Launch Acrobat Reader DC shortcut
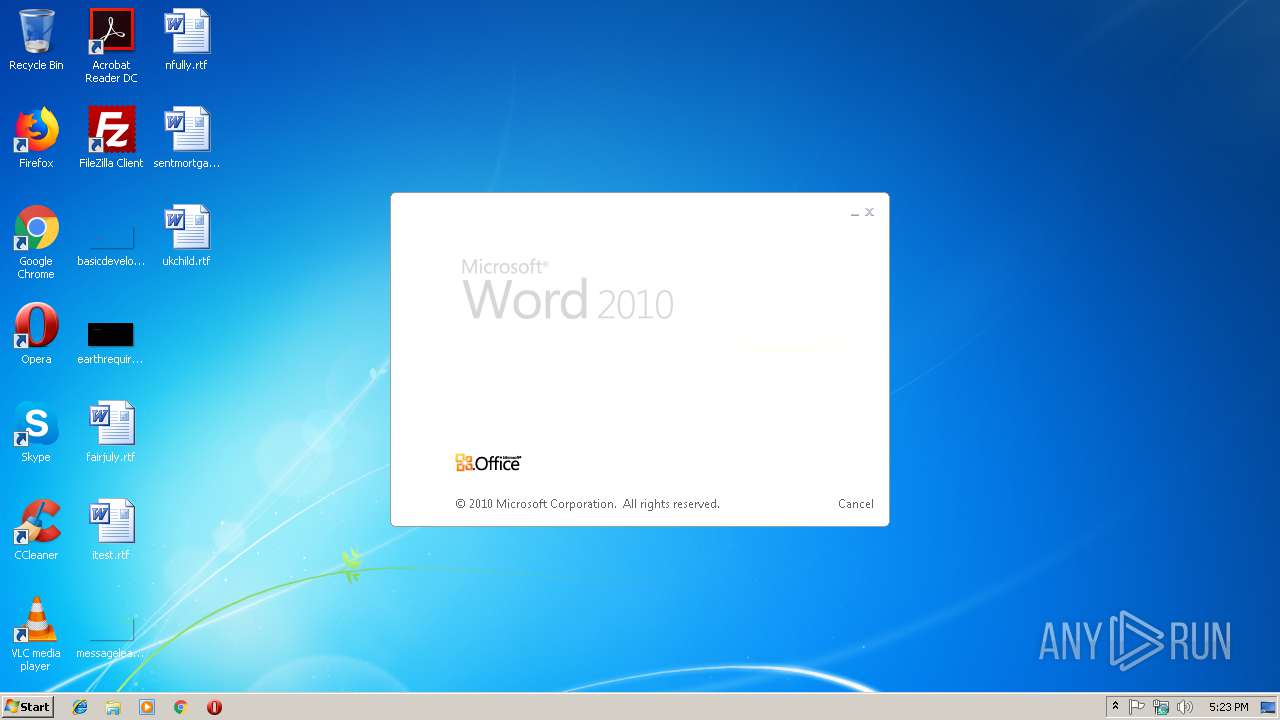The height and width of the screenshot is (720, 1280). point(111,45)
